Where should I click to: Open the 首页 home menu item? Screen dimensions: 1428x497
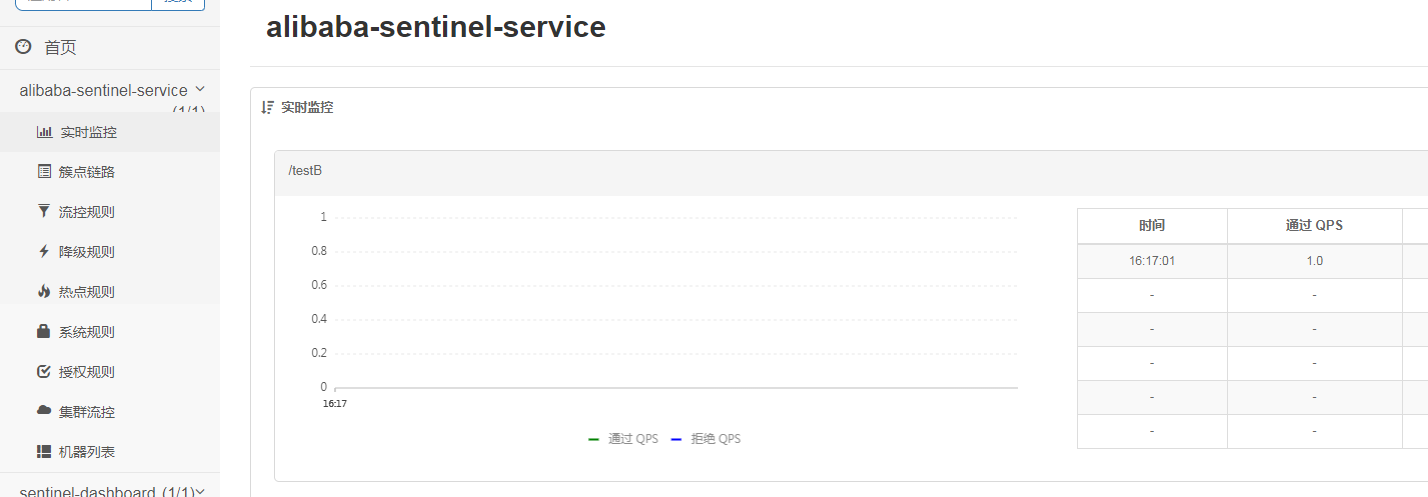60,48
